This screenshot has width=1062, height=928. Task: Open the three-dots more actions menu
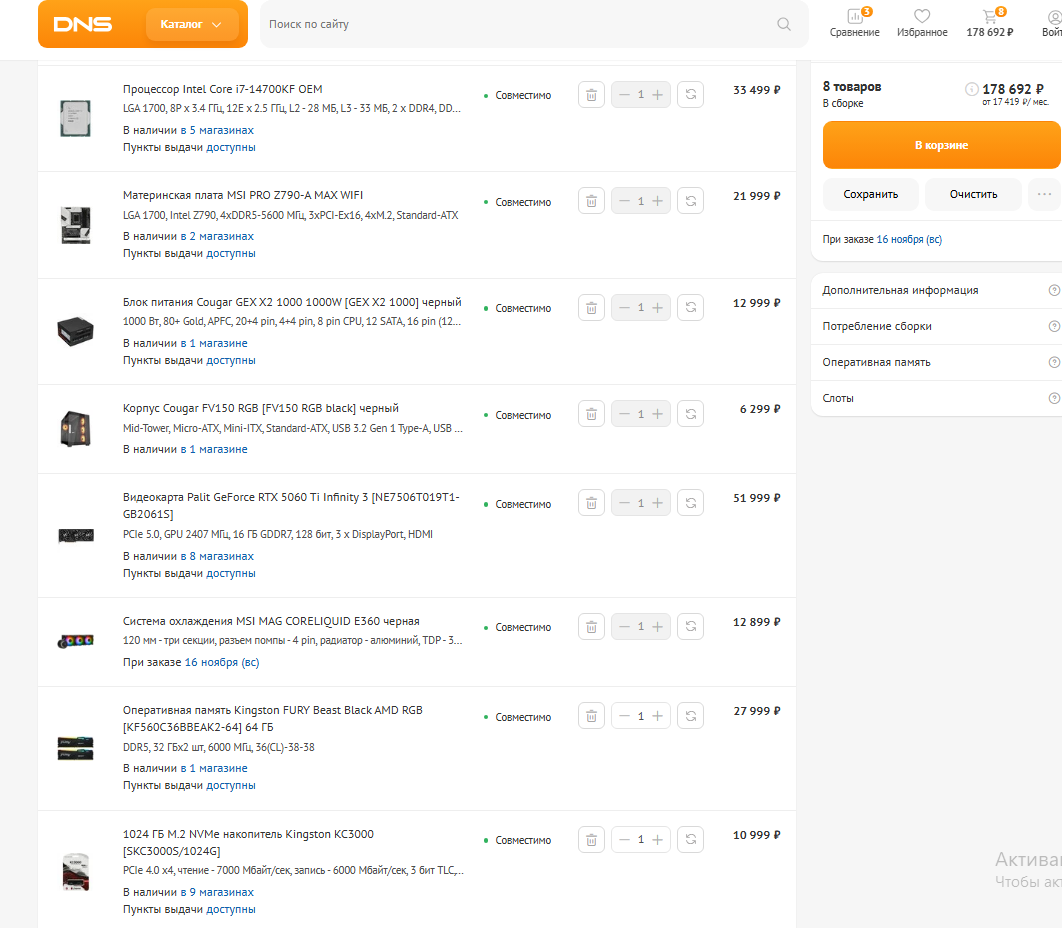[x=1044, y=194]
